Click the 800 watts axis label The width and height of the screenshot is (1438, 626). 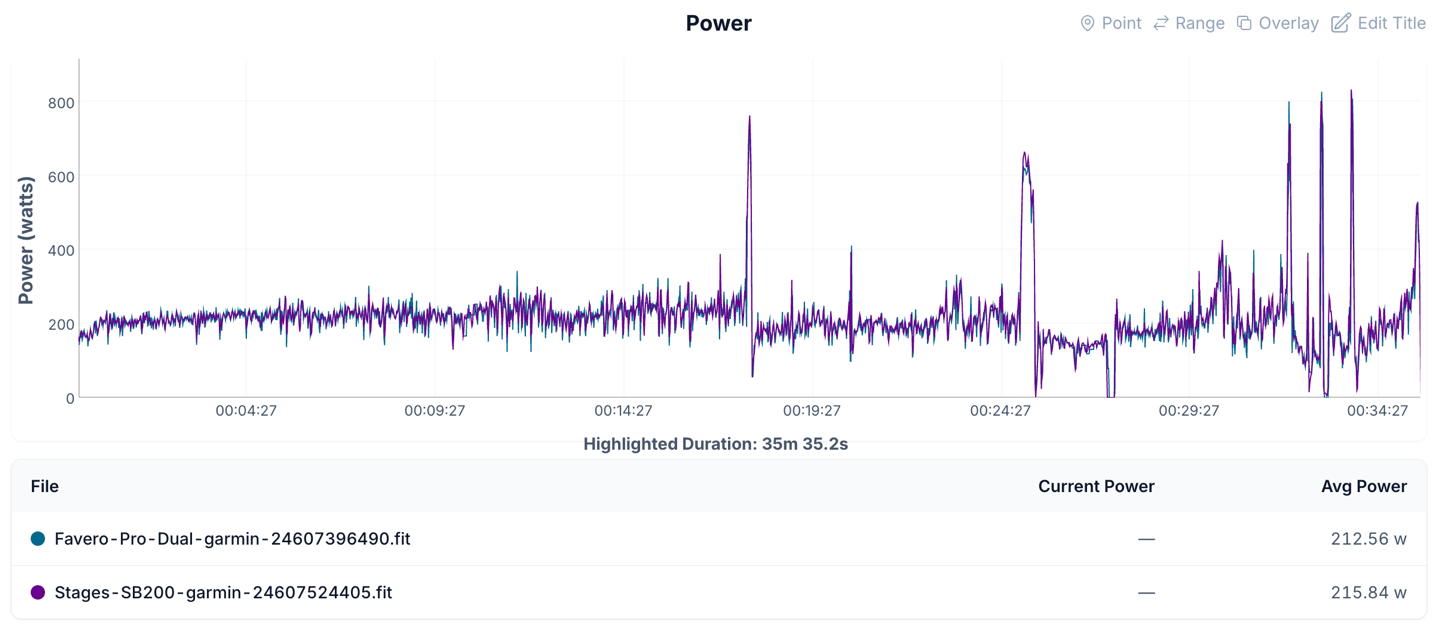(x=61, y=103)
